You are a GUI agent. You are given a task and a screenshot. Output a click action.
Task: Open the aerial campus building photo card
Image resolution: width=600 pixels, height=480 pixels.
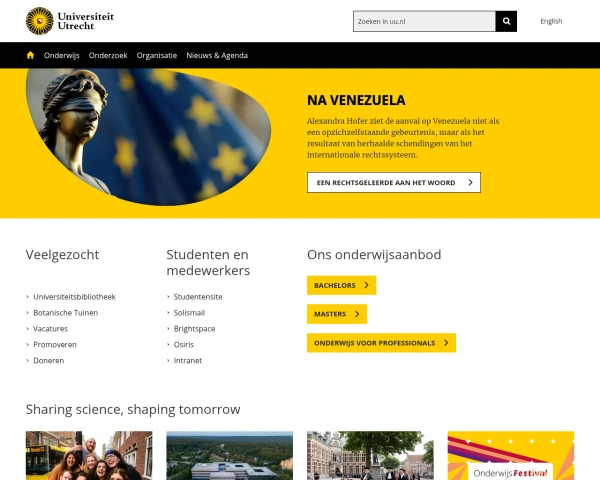pos(230,456)
